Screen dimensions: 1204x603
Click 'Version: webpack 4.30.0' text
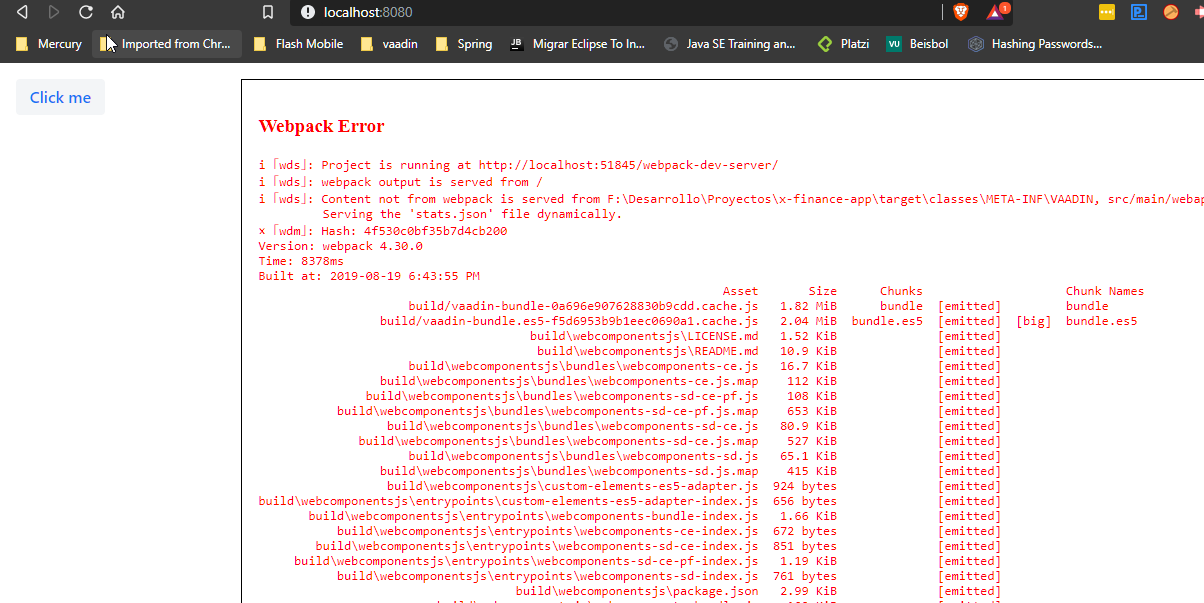(340, 246)
